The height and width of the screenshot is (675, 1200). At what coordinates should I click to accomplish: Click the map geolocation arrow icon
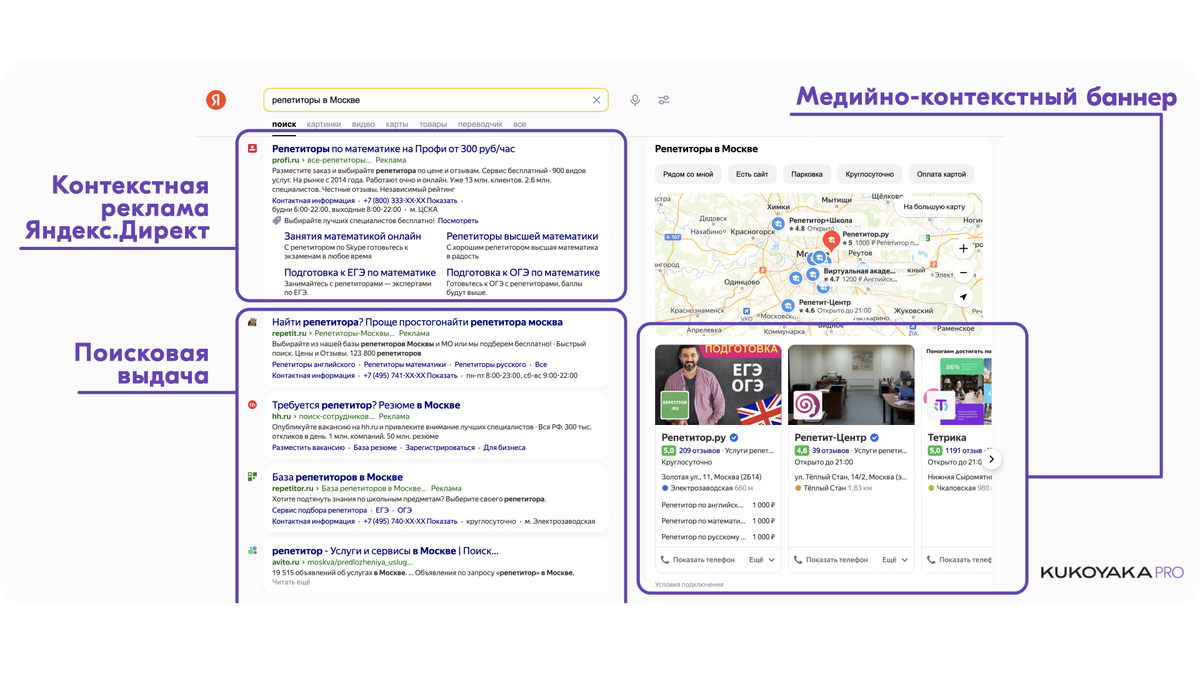tap(963, 298)
